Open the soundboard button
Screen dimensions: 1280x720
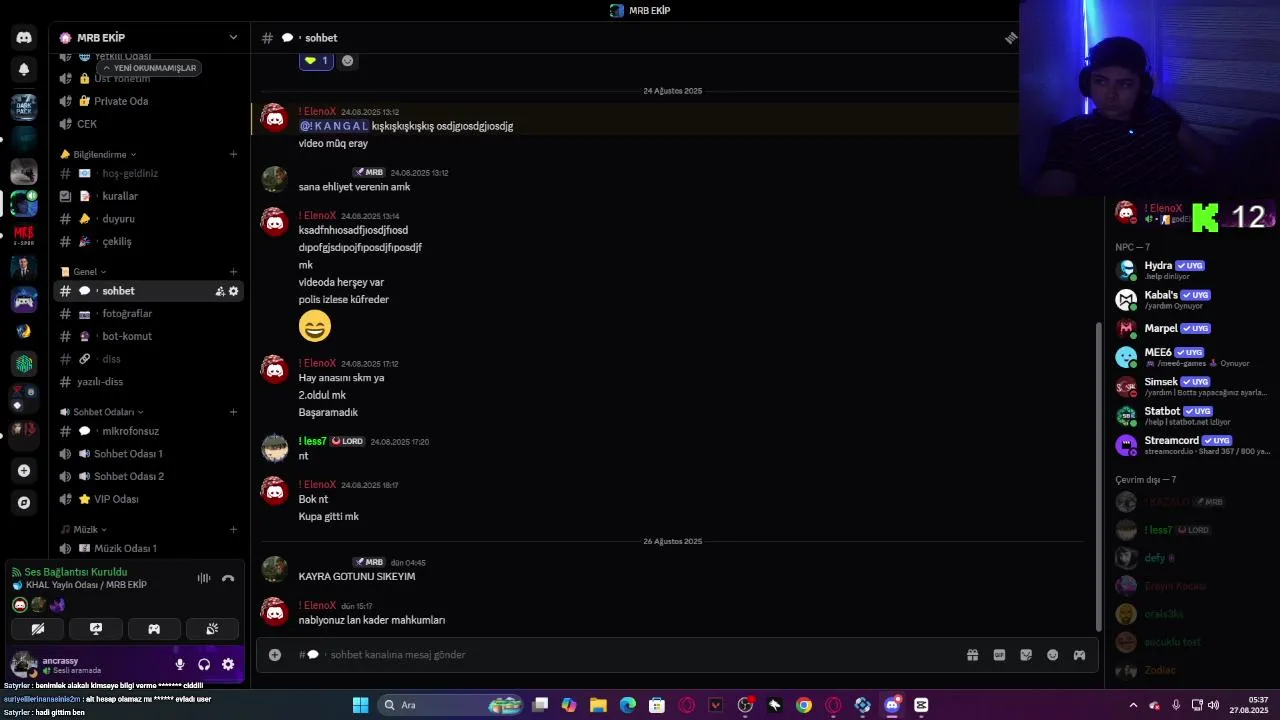[x=212, y=629]
